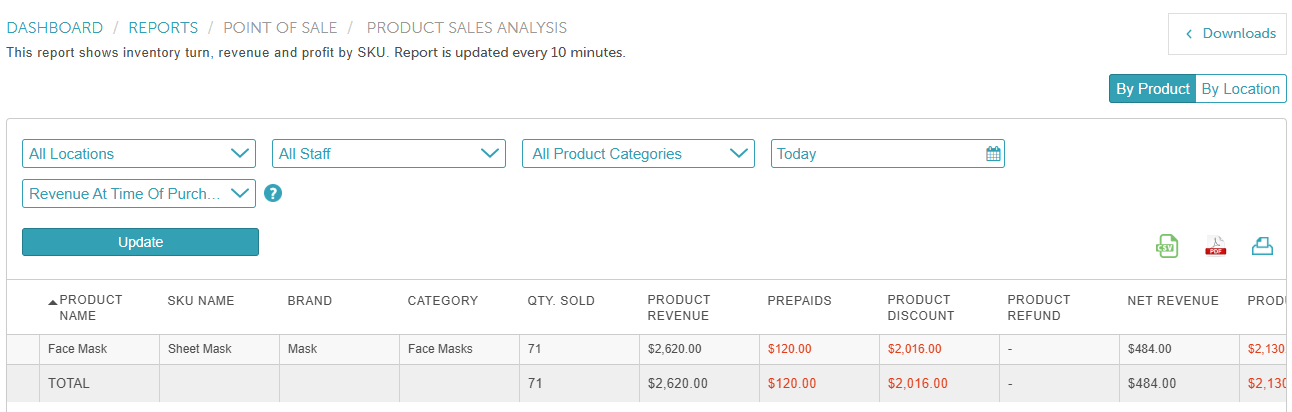This screenshot has height=412, width=1292.
Task: Download report as PDF
Action: (1215, 246)
